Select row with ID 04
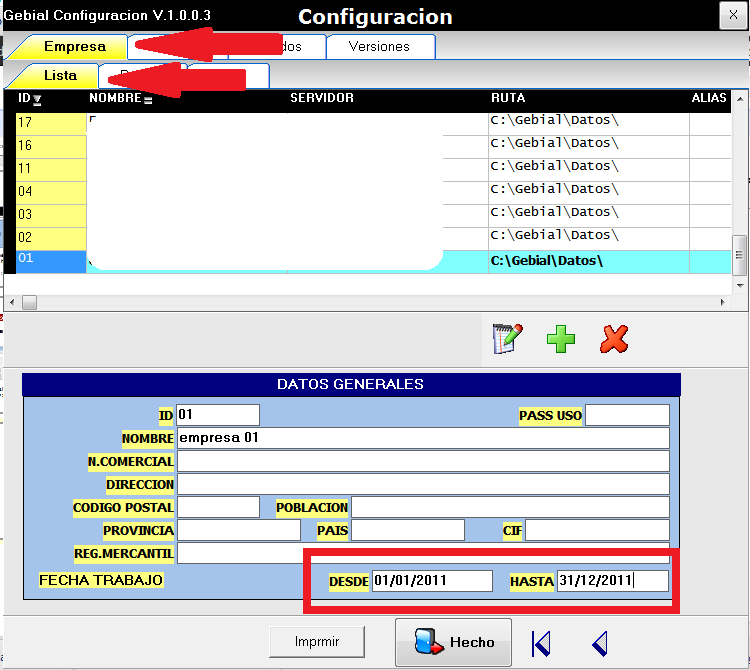The width and height of the screenshot is (750, 670). pos(50,192)
